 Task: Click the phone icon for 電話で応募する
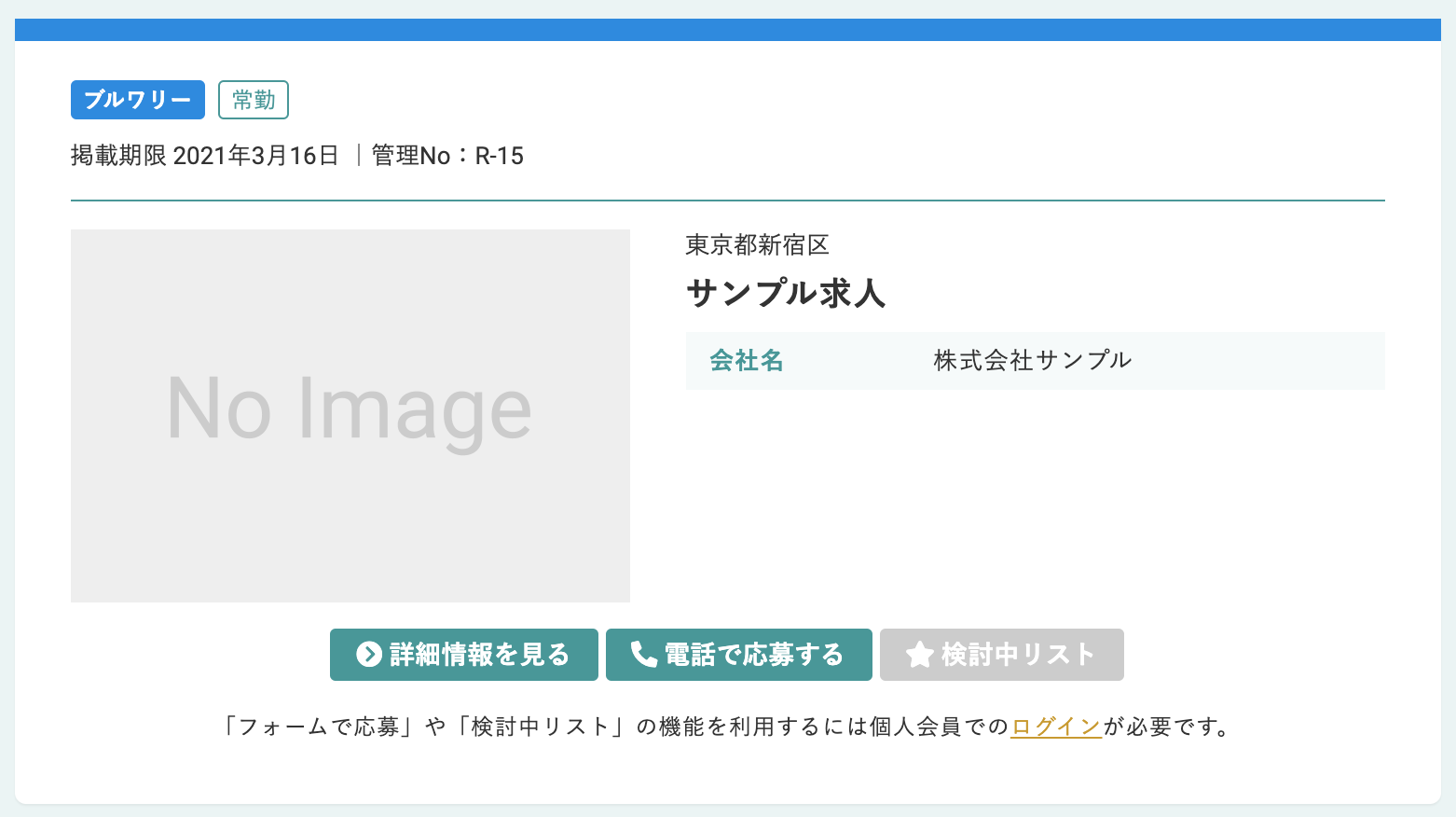(643, 655)
